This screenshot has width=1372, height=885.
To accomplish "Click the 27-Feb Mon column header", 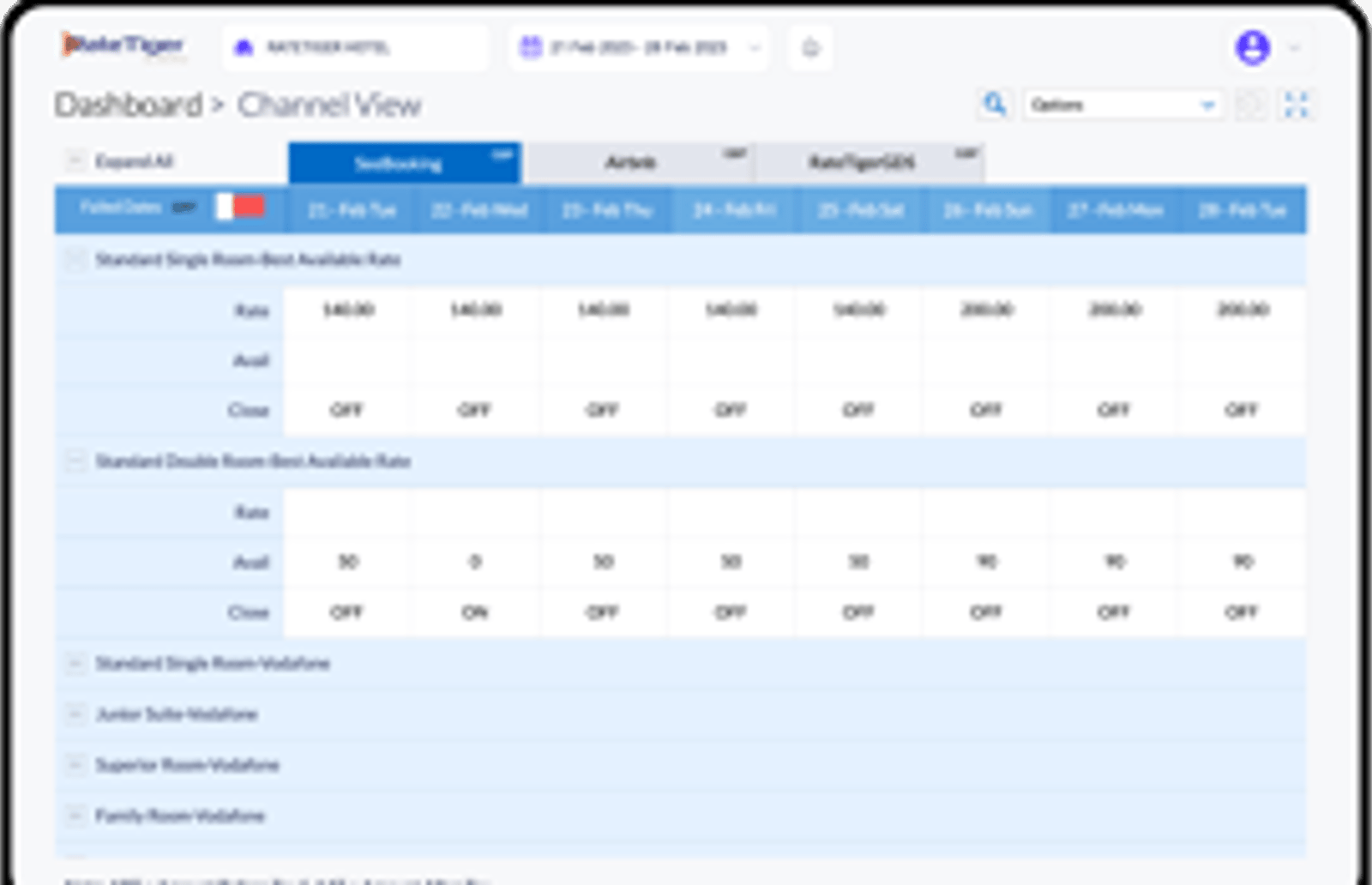I will coord(1116,210).
